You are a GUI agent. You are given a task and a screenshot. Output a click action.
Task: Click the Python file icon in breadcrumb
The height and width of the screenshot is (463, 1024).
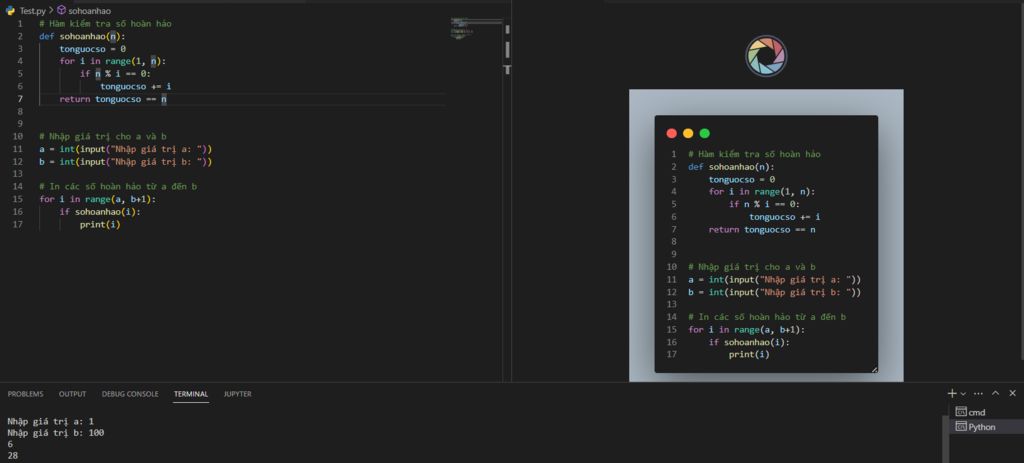pos(11,9)
